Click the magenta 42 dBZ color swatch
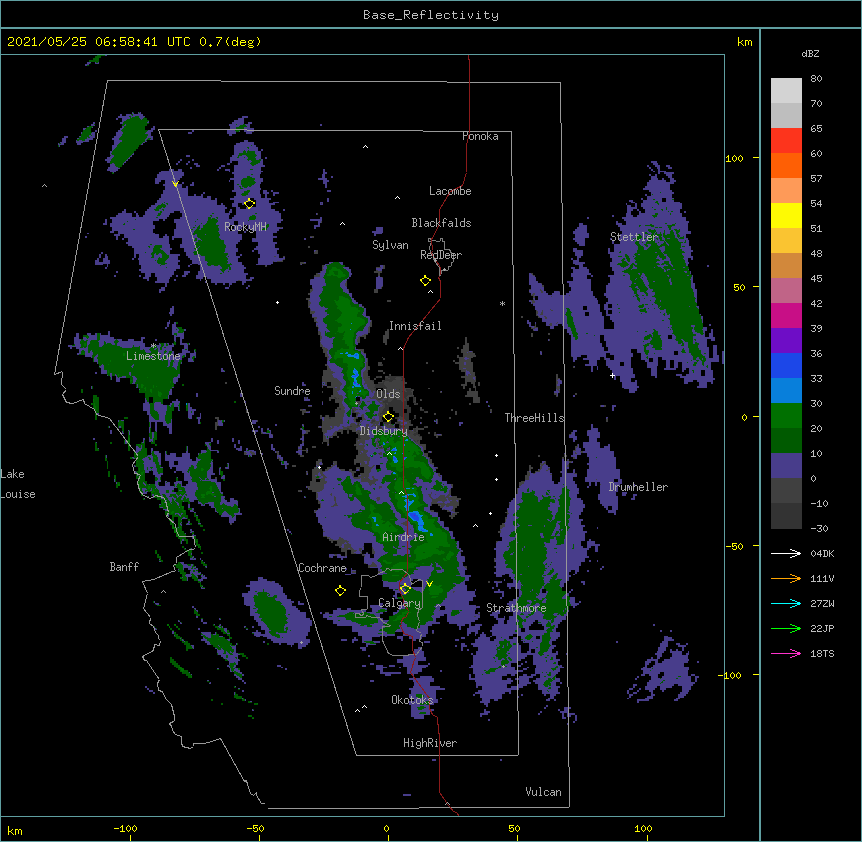Screen dimensions: 862x842 (786, 315)
